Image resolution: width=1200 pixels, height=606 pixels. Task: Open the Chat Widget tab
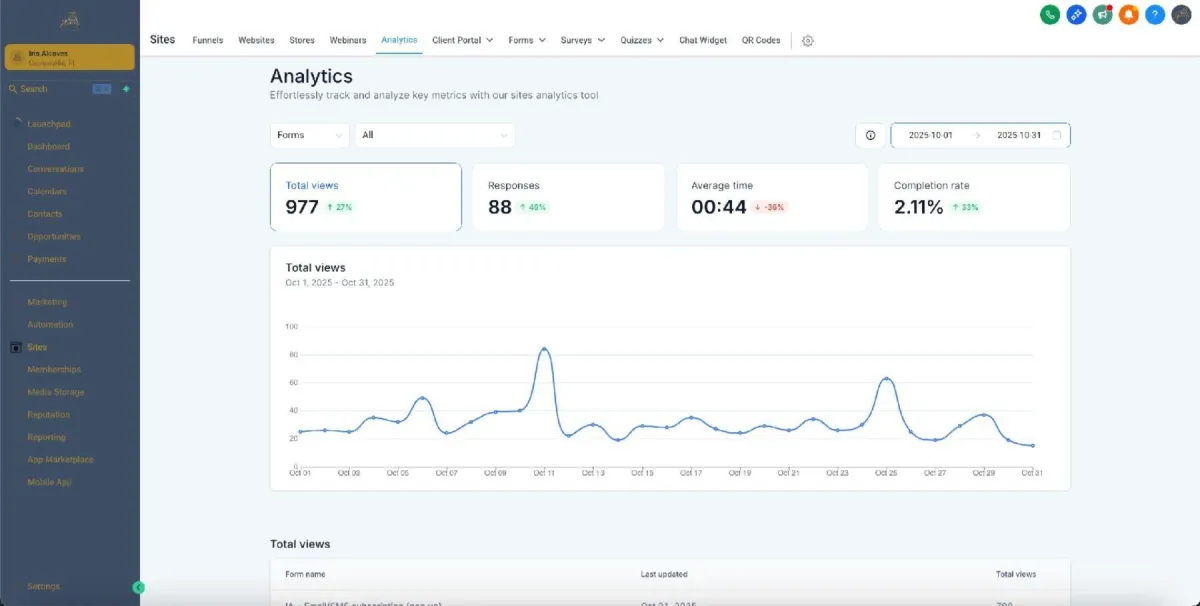703,40
